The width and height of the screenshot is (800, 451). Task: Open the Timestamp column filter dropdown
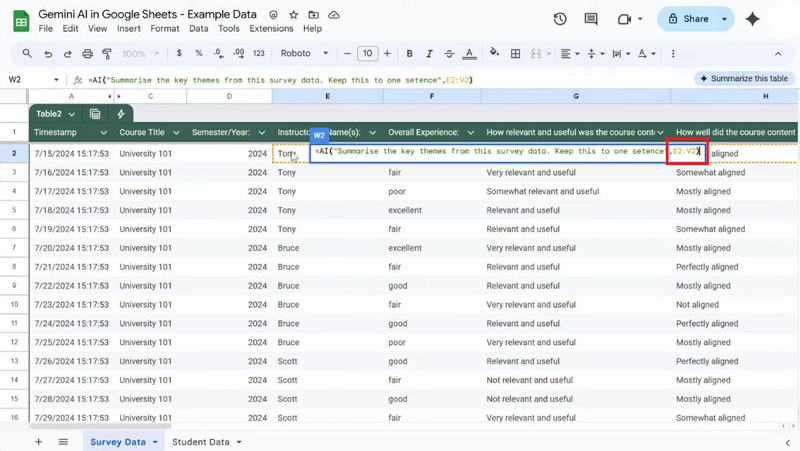[x=103, y=132]
